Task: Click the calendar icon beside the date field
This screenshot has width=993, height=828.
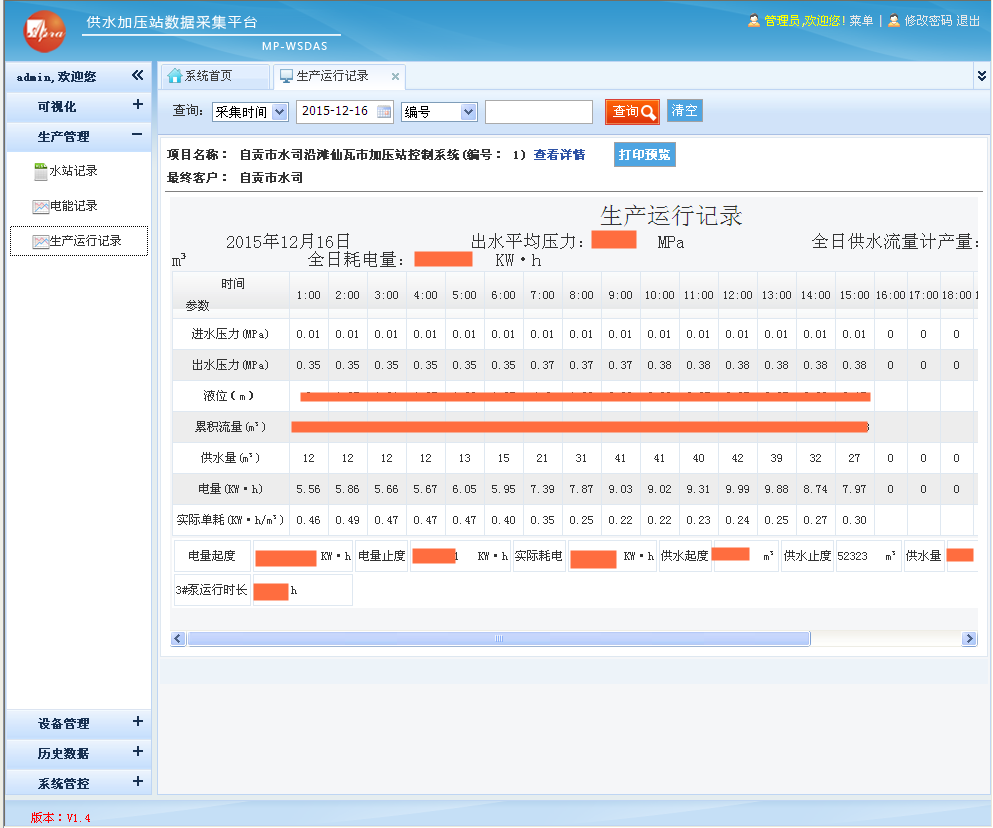Action: click(384, 112)
